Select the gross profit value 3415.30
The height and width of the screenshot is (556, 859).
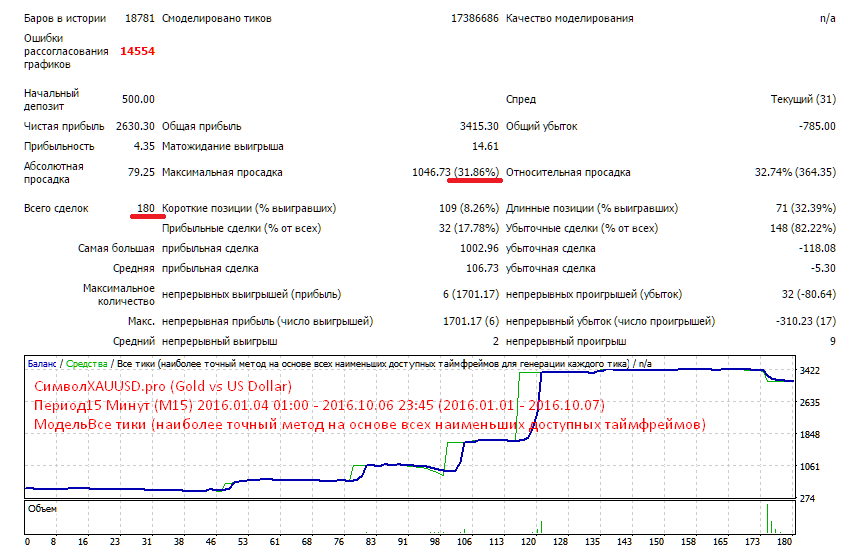[479, 126]
